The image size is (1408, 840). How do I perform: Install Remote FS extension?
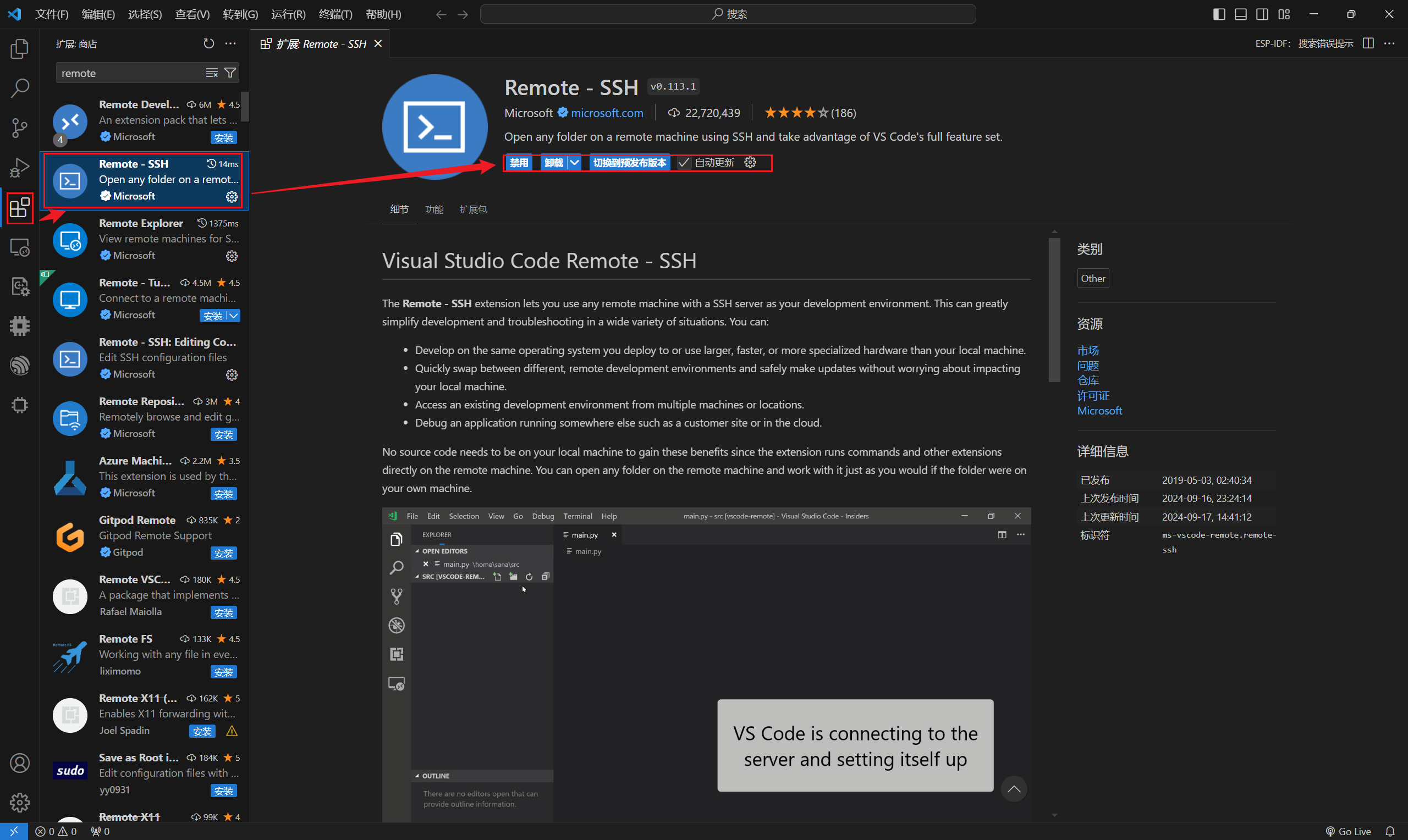point(224,672)
